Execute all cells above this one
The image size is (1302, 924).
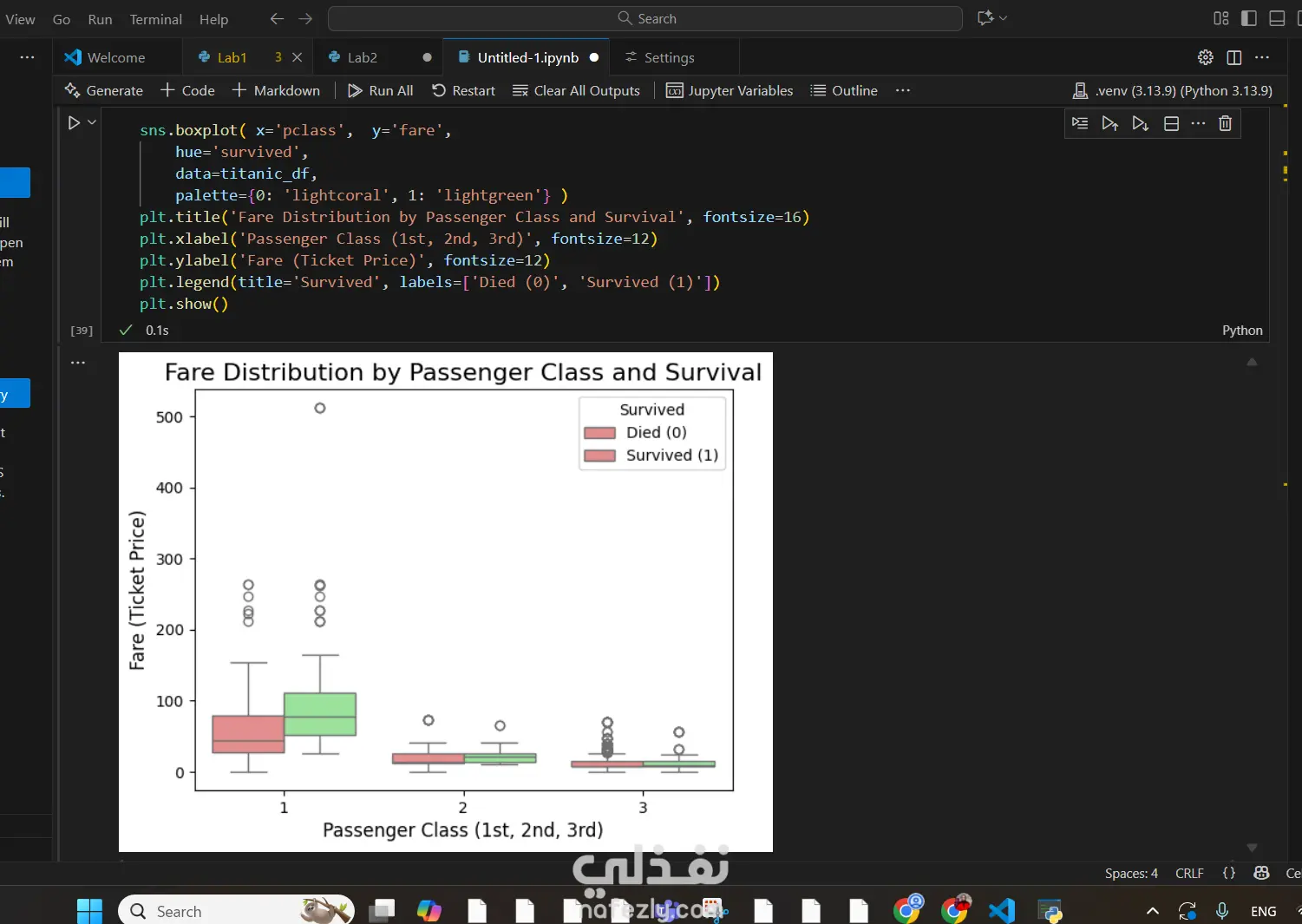1109,123
